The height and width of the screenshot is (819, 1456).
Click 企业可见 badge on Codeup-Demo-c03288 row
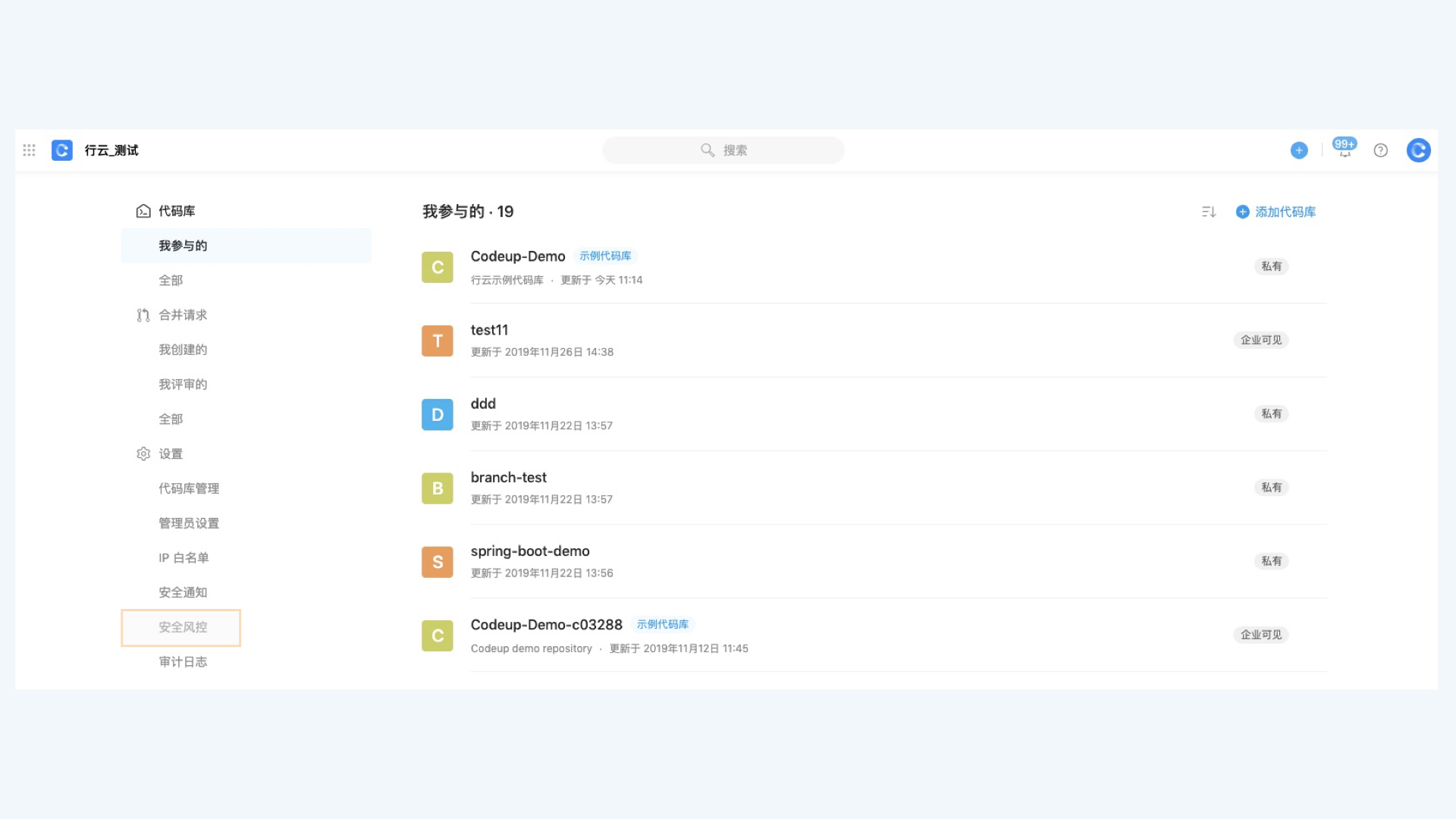coord(1261,635)
